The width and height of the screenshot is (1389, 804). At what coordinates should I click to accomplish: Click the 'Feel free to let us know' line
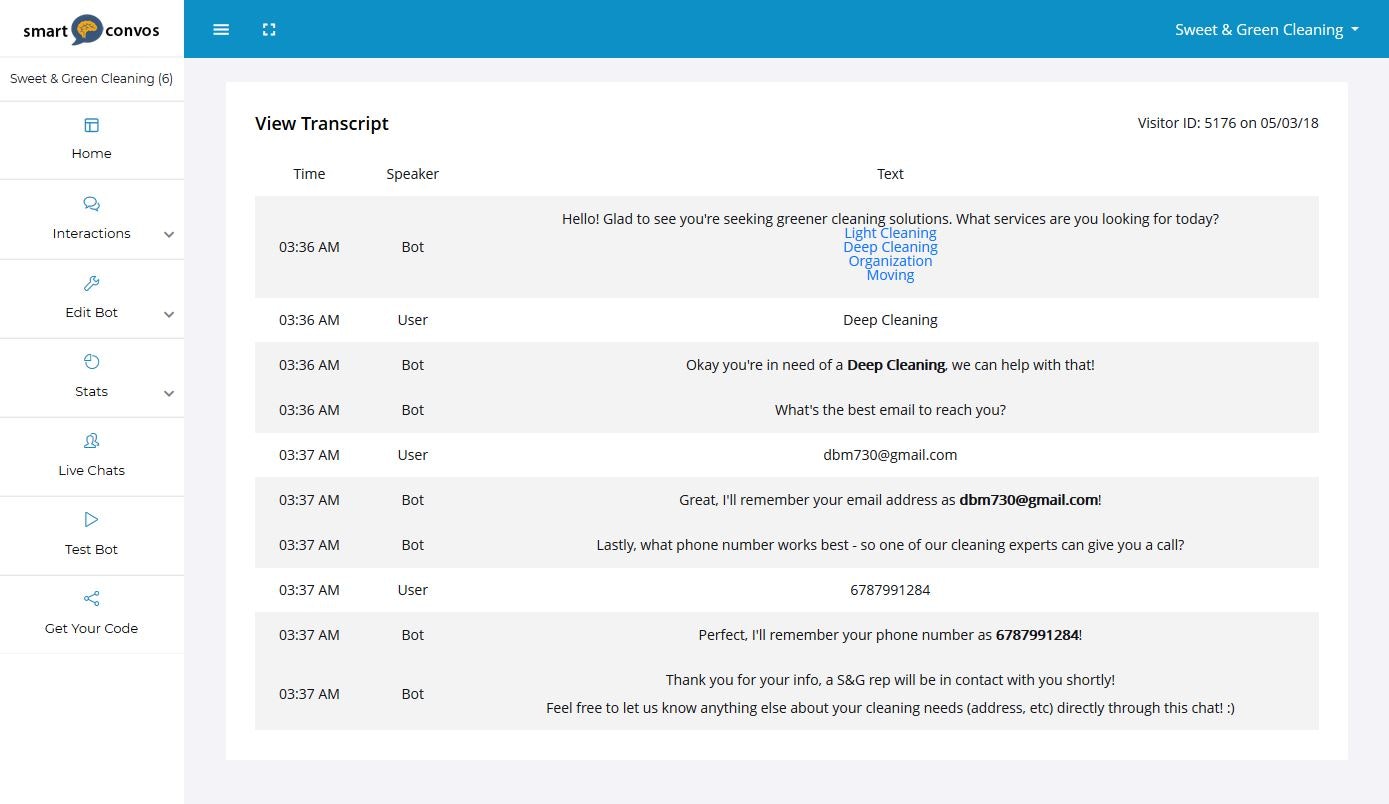(890, 708)
